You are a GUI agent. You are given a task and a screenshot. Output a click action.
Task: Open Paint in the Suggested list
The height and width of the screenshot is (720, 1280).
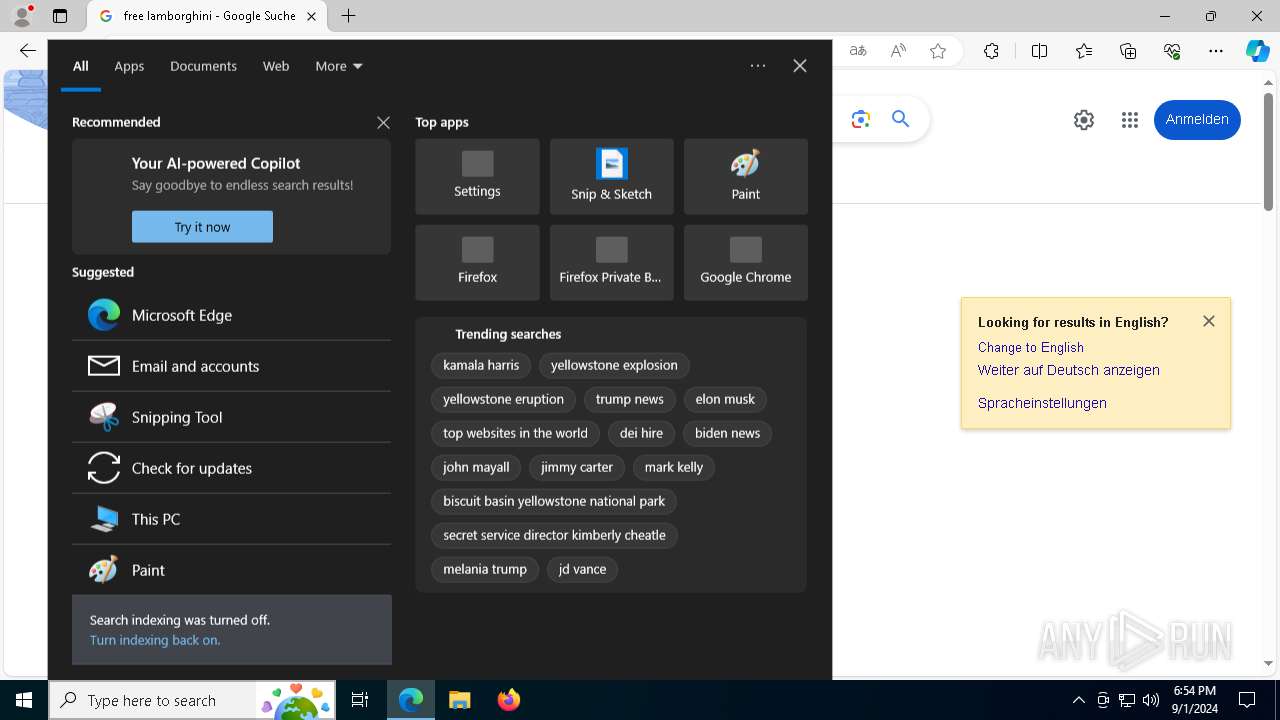click(x=231, y=570)
